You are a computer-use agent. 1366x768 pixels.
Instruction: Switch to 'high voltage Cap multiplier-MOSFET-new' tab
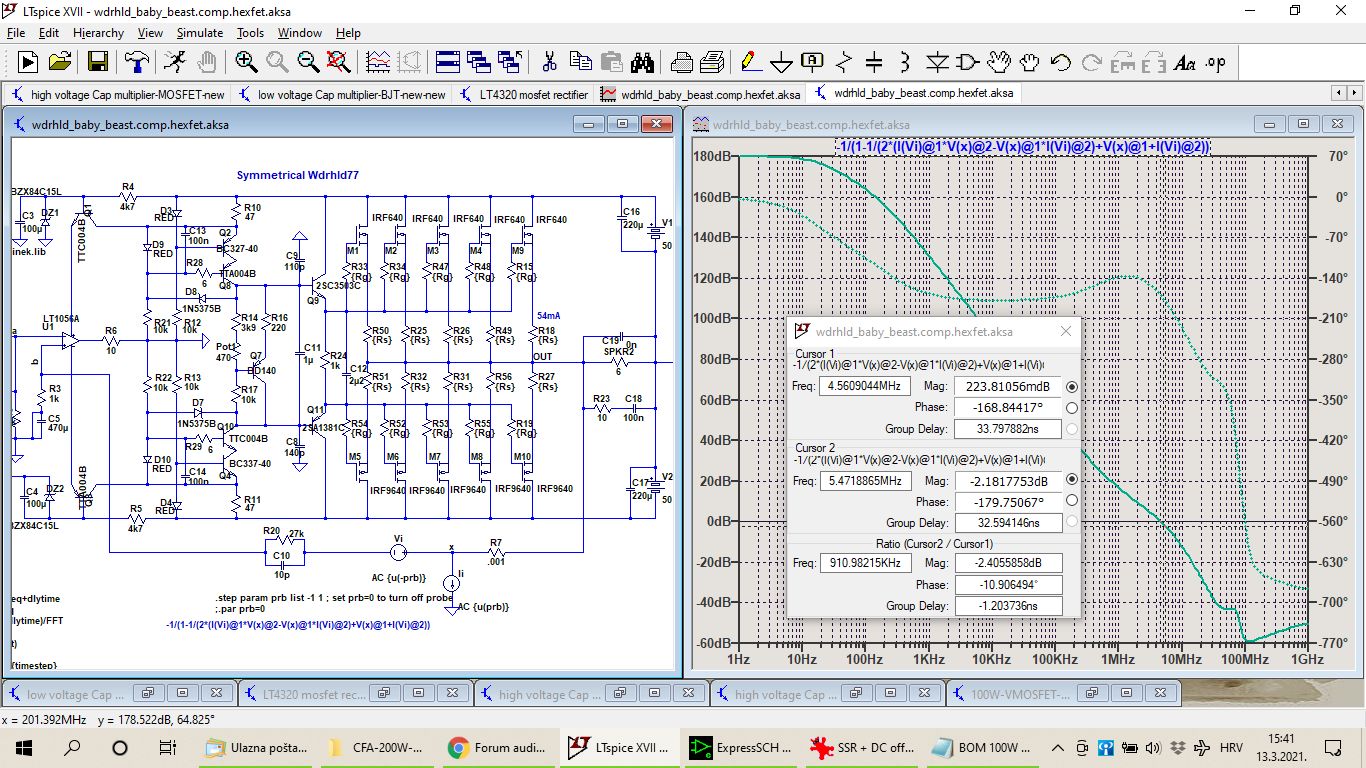click(x=119, y=94)
